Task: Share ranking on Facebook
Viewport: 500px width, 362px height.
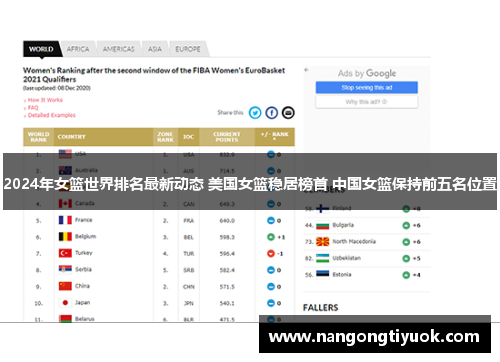Action: pos(272,113)
